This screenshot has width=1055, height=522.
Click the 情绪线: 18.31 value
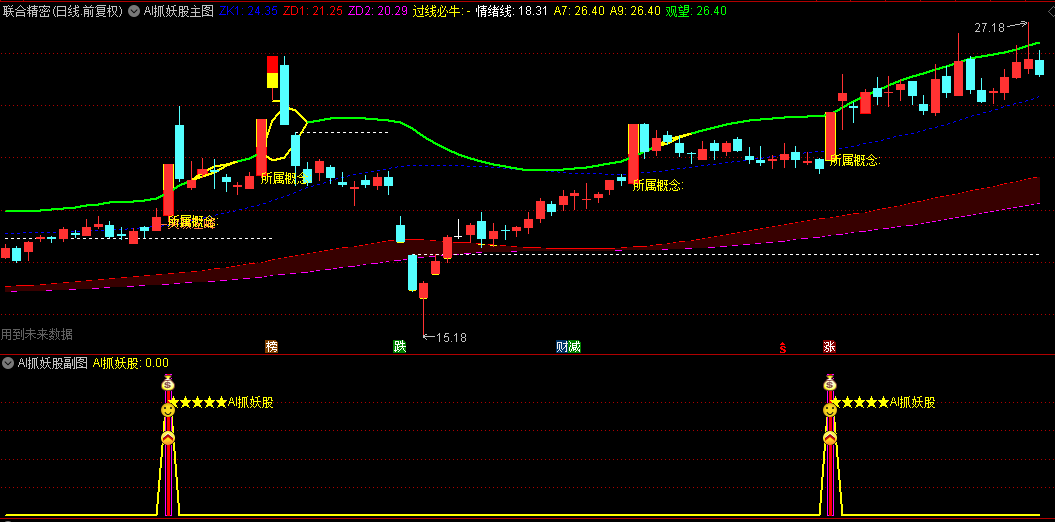point(512,11)
